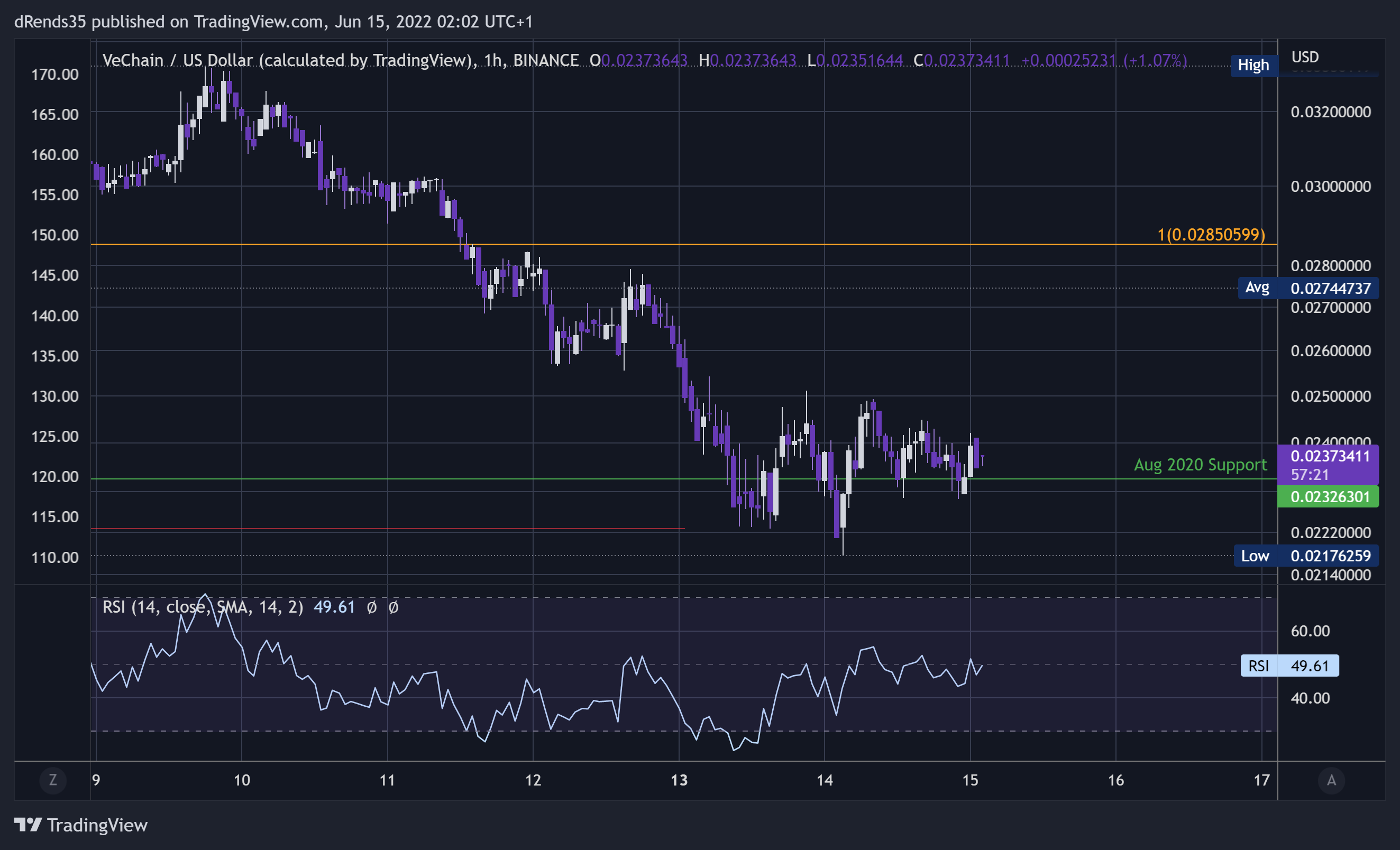Open the TradingView logo link
This screenshot has height=850, width=1400.
(81, 825)
